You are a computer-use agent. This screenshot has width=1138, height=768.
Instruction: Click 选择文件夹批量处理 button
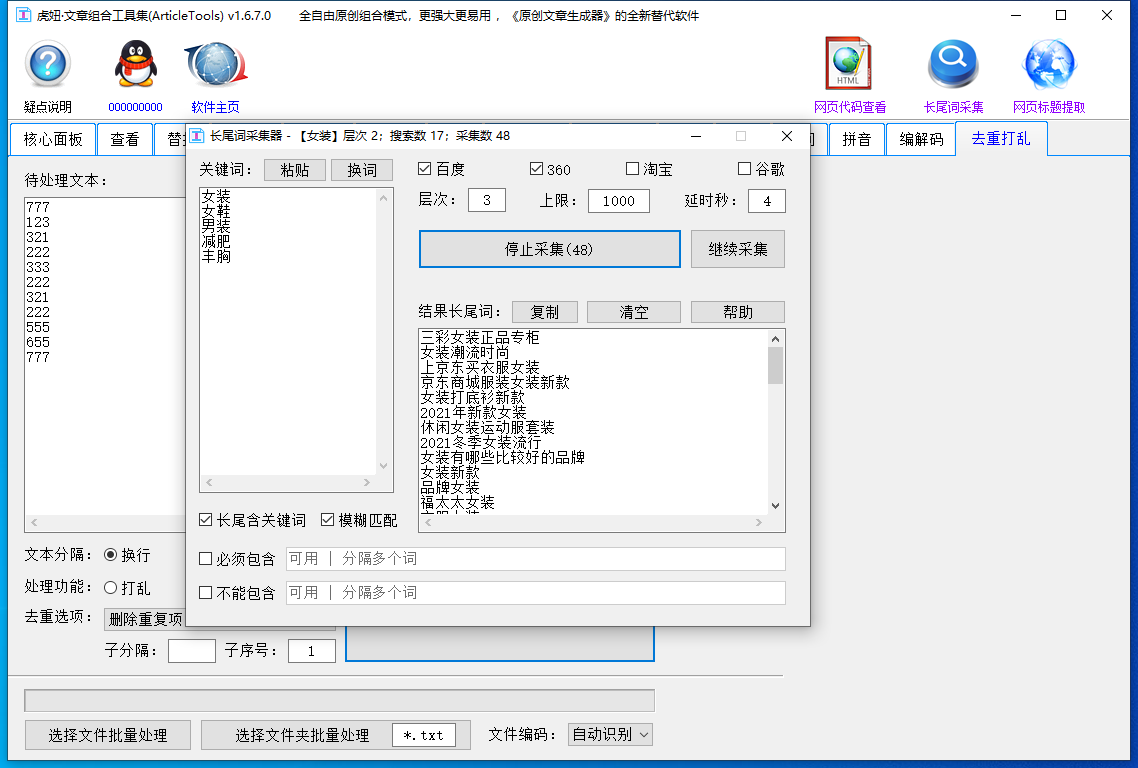[x=302, y=735]
